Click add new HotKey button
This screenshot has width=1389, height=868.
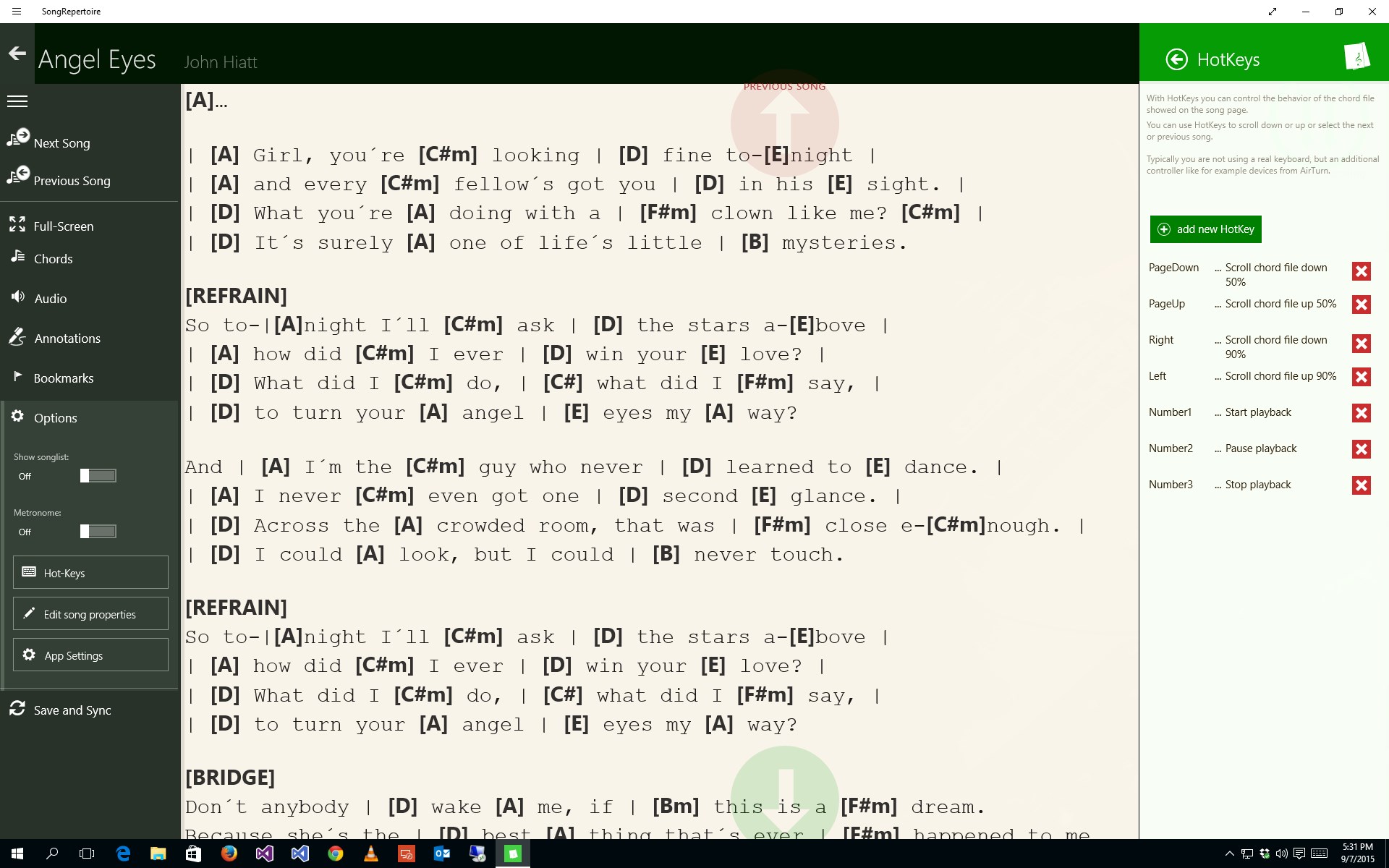coord(1205,229)
